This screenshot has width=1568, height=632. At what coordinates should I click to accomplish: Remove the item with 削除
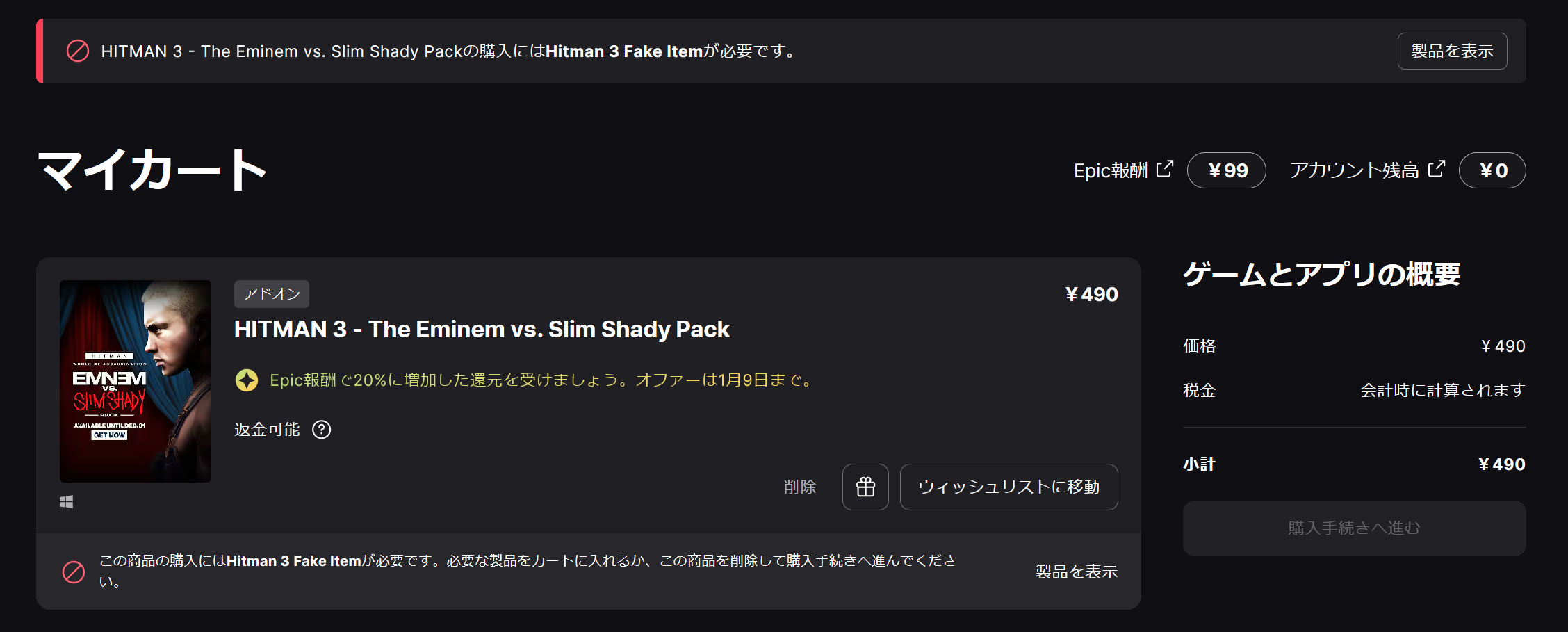(x=800, y=487)
